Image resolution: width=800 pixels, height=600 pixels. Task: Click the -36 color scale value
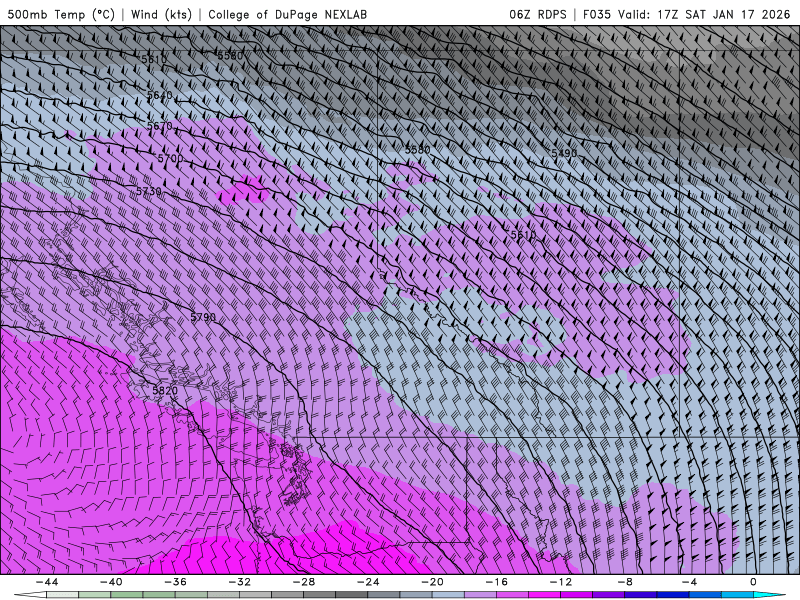(x=175, y=582)
